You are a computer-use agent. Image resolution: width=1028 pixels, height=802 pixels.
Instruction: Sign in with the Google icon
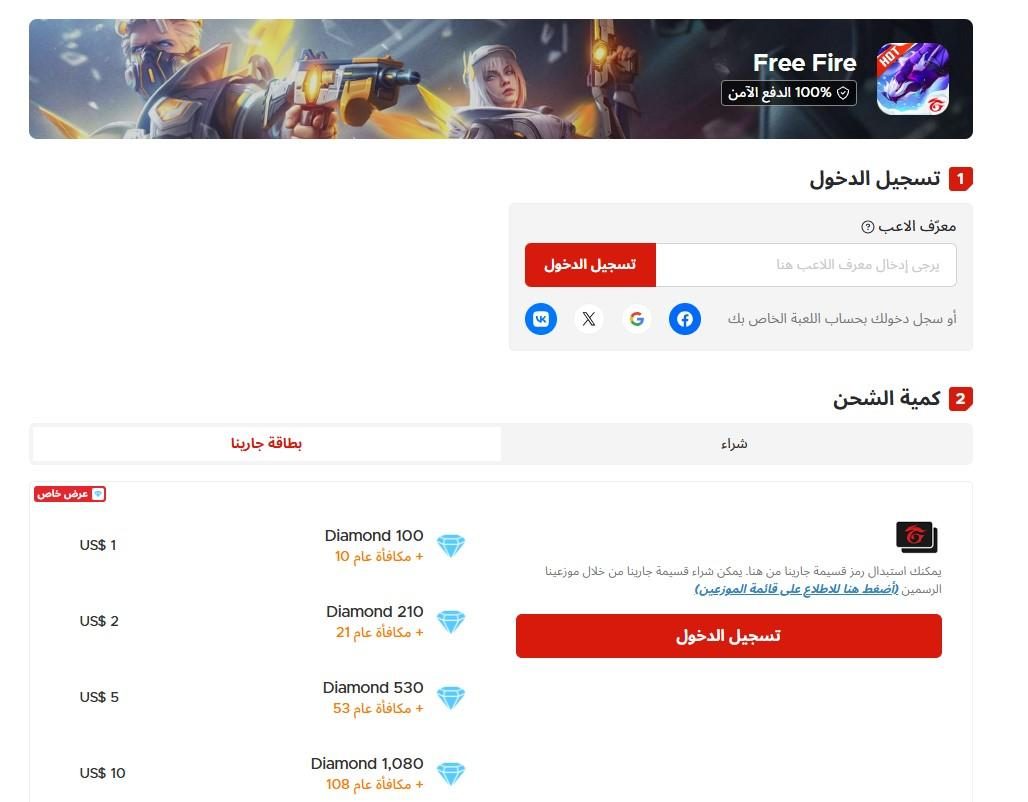637,319
